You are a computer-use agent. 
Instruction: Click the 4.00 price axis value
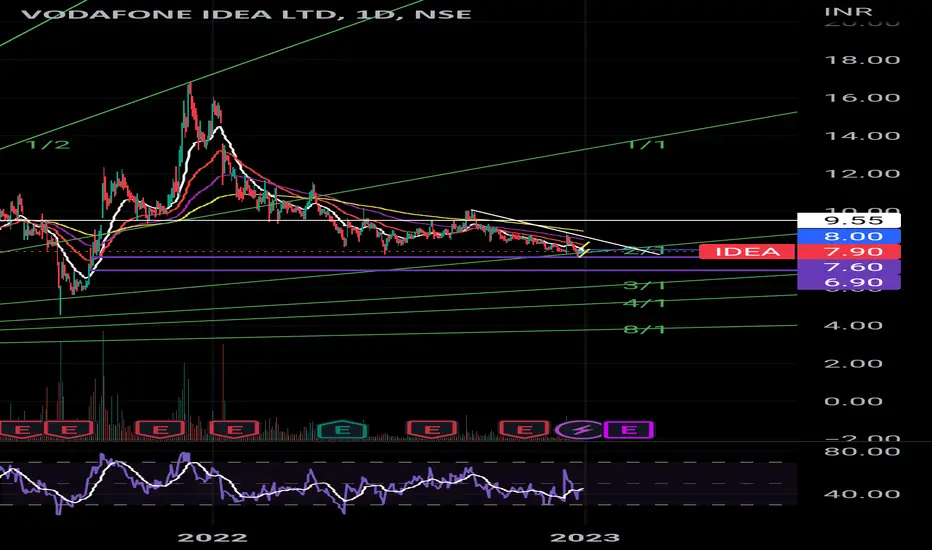(x=854, y=326)
